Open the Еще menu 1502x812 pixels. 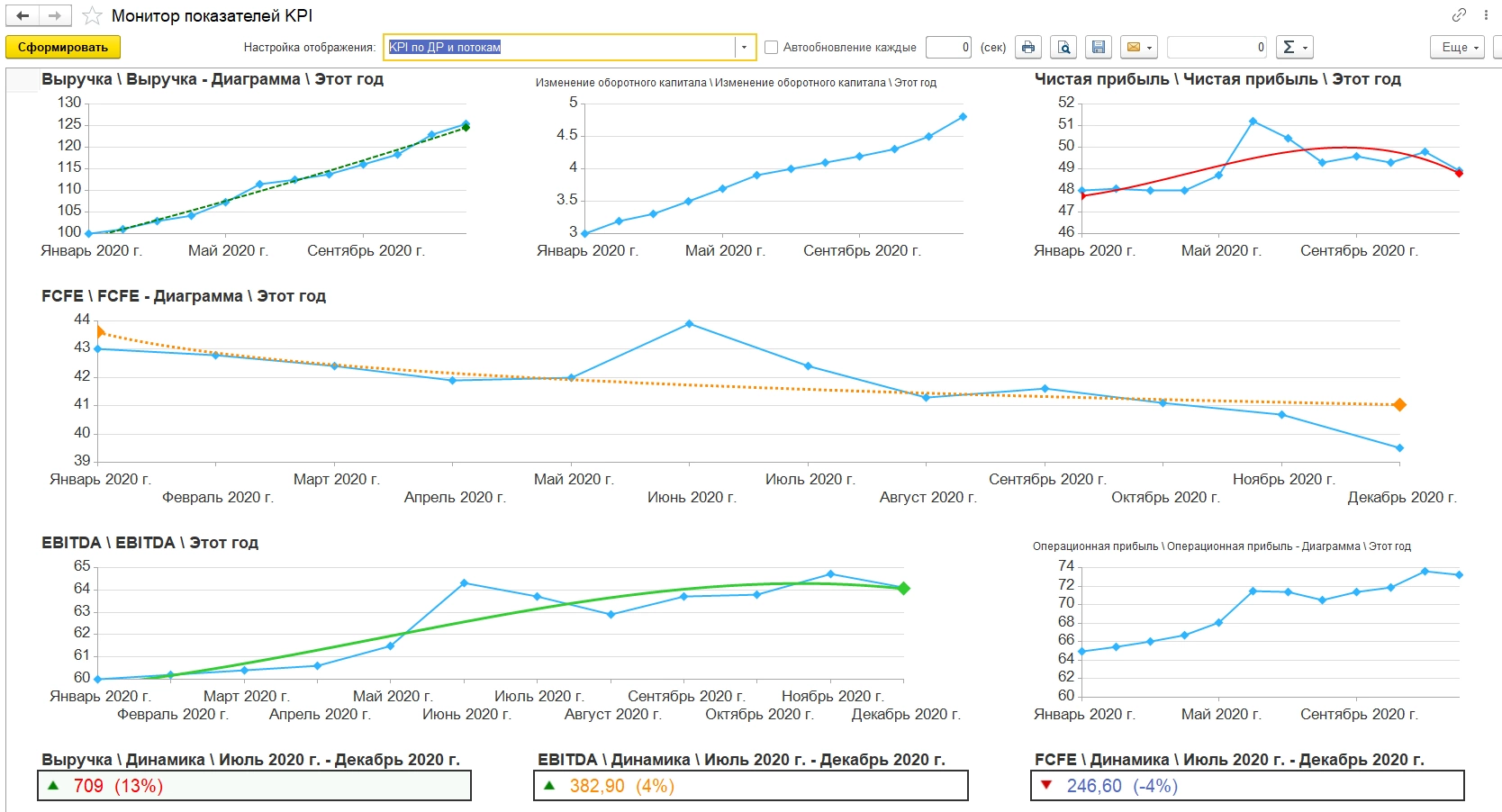1456,48
